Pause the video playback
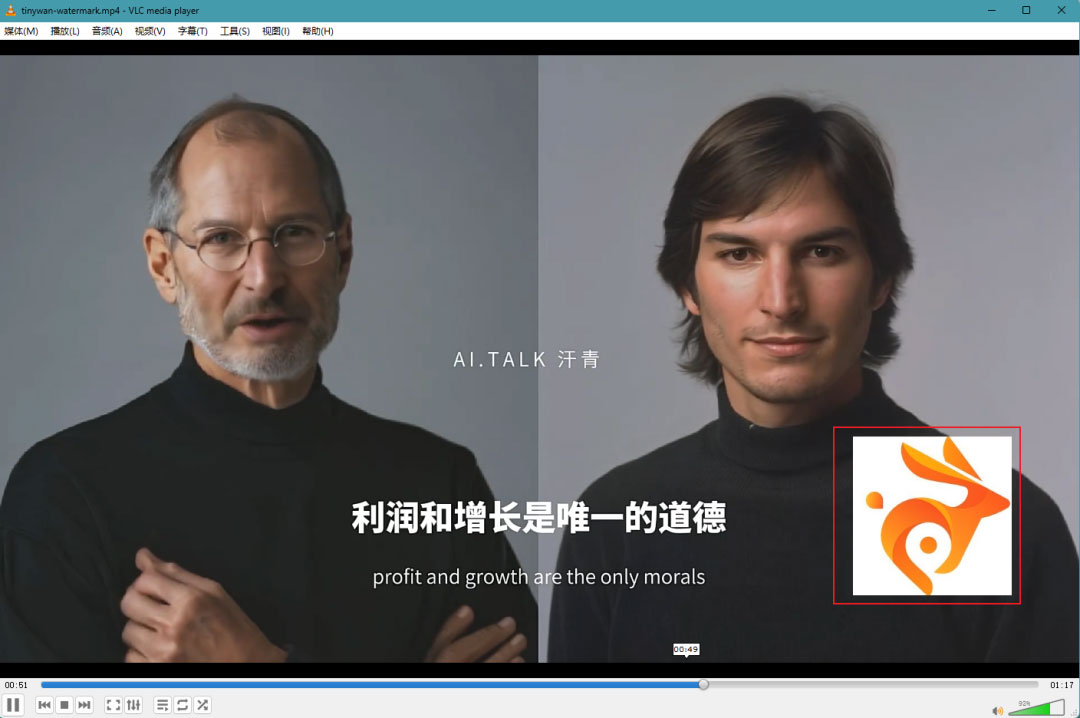 tap(13, 705)
